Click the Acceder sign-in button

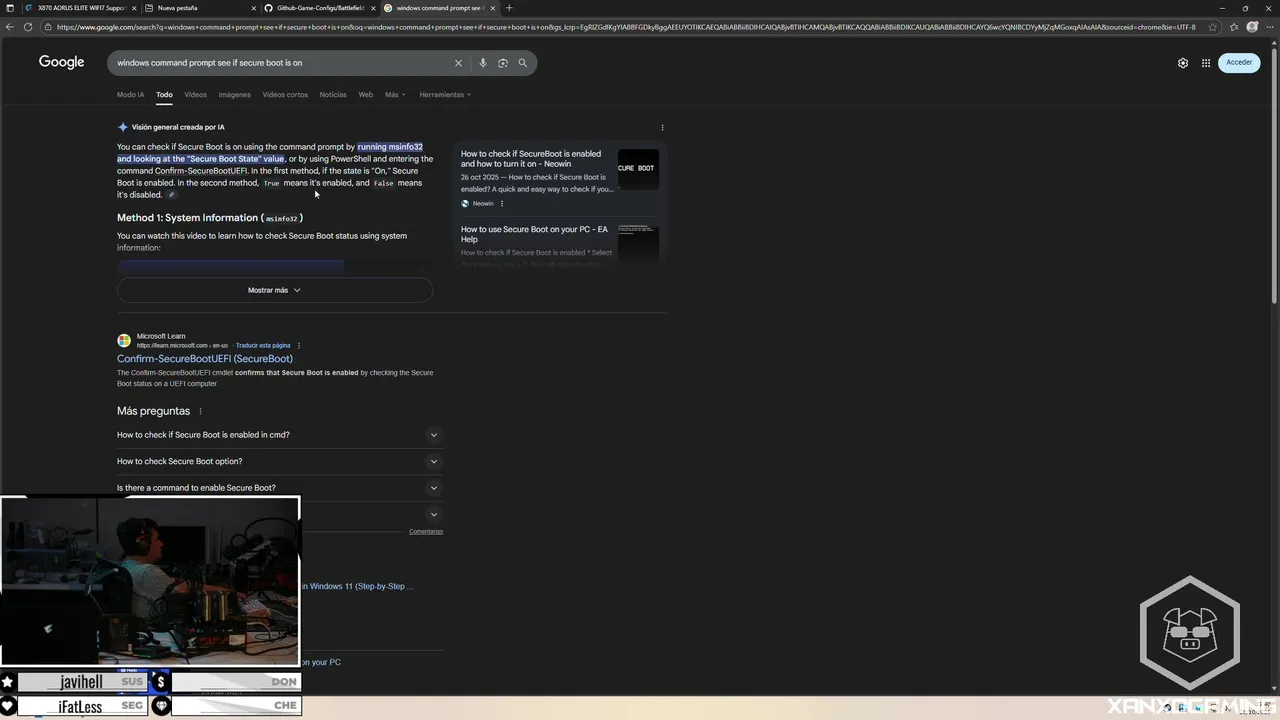click(x=1239, y=62)
